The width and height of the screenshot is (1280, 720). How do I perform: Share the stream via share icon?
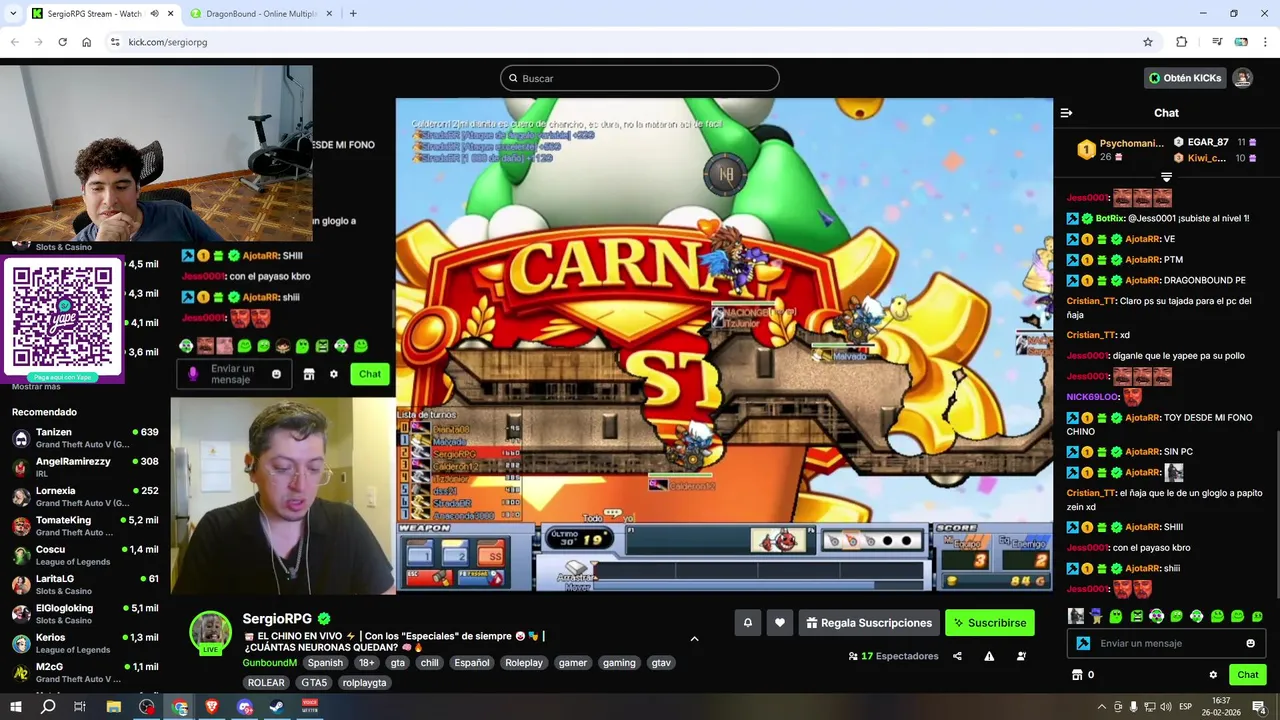pos(957,656)
